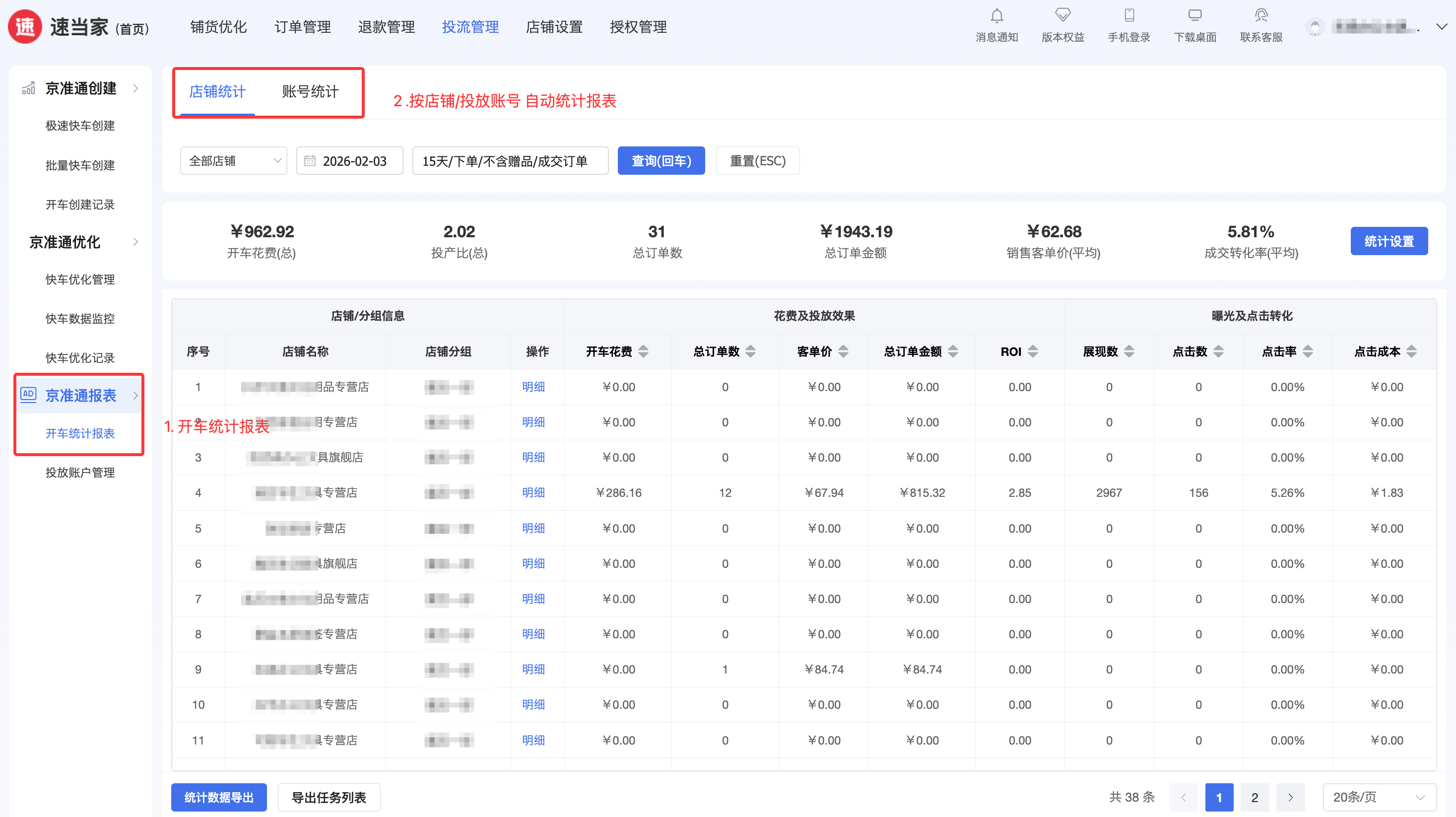
Task: Open the 联系客服 headset icon
Action: pos(1261,16)
